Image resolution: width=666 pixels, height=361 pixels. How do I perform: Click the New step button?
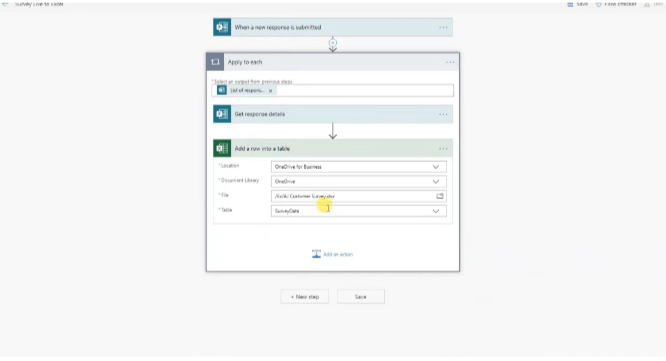[305, 297]
